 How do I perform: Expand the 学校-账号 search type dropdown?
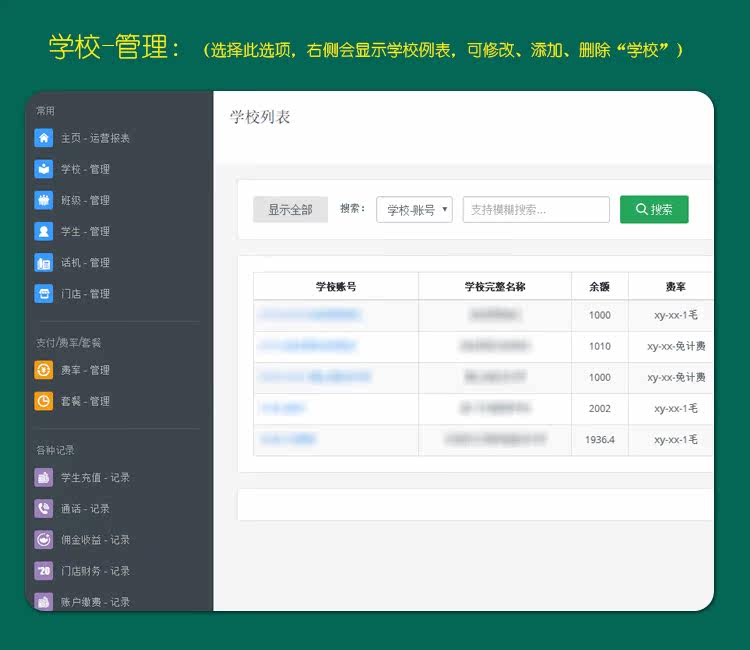(414, 209)
